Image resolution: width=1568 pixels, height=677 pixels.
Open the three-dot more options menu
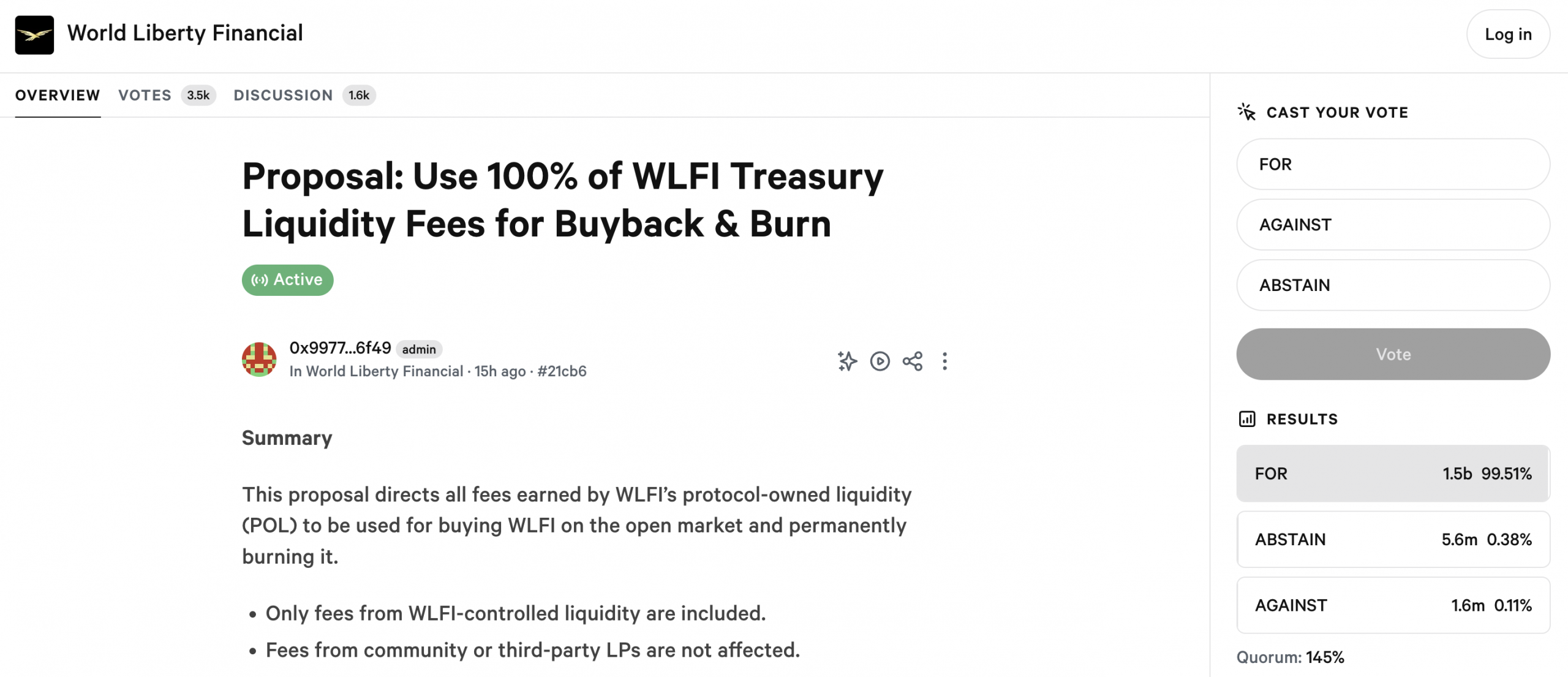(944, 361)
